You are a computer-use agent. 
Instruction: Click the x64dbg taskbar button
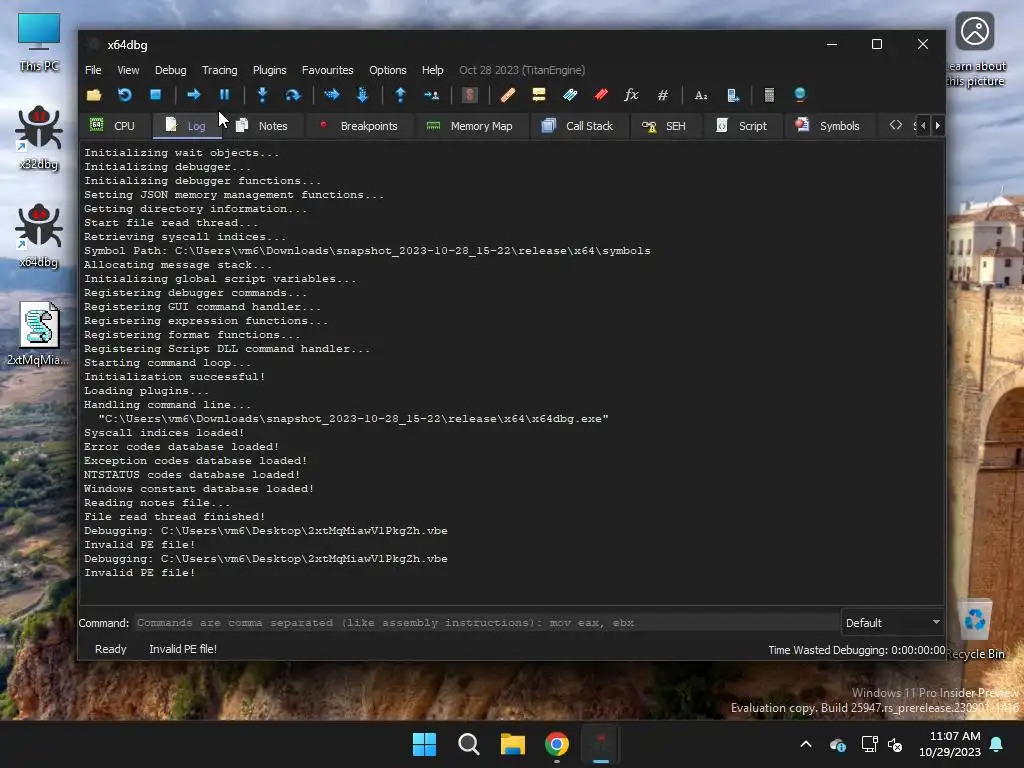601,744
